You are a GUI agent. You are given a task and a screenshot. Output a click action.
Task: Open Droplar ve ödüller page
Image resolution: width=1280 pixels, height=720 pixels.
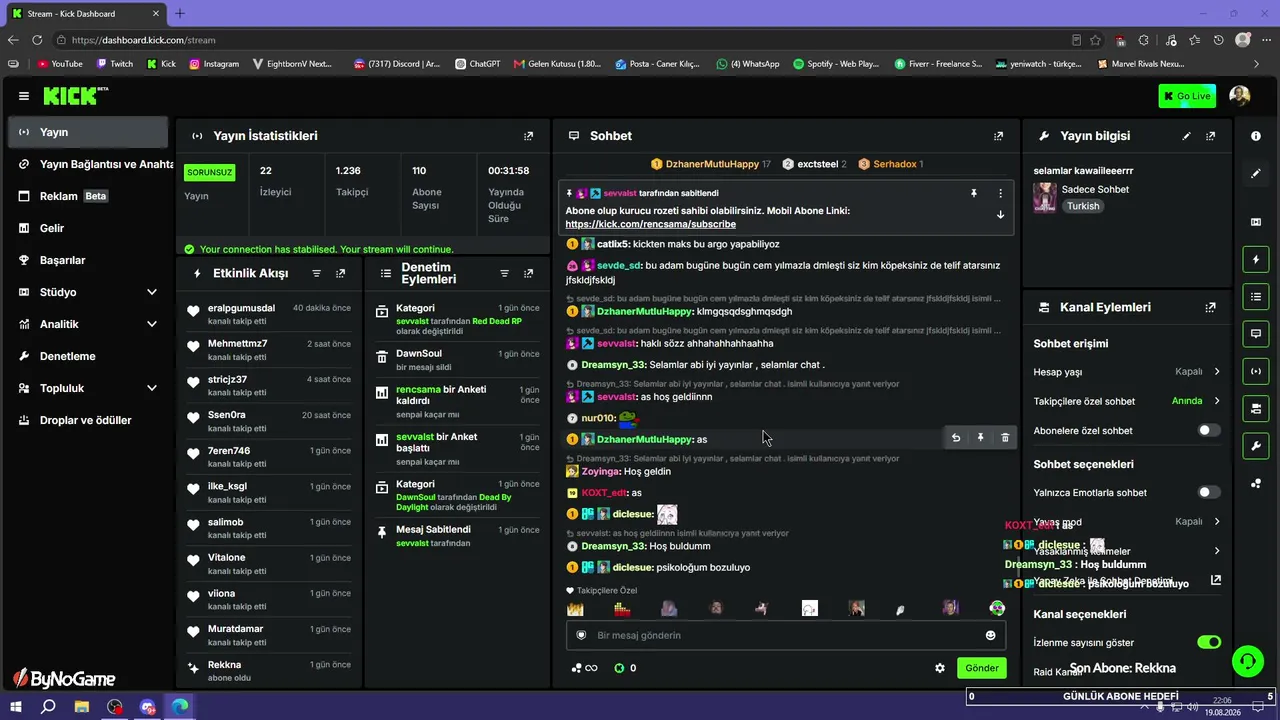[88, 420]
